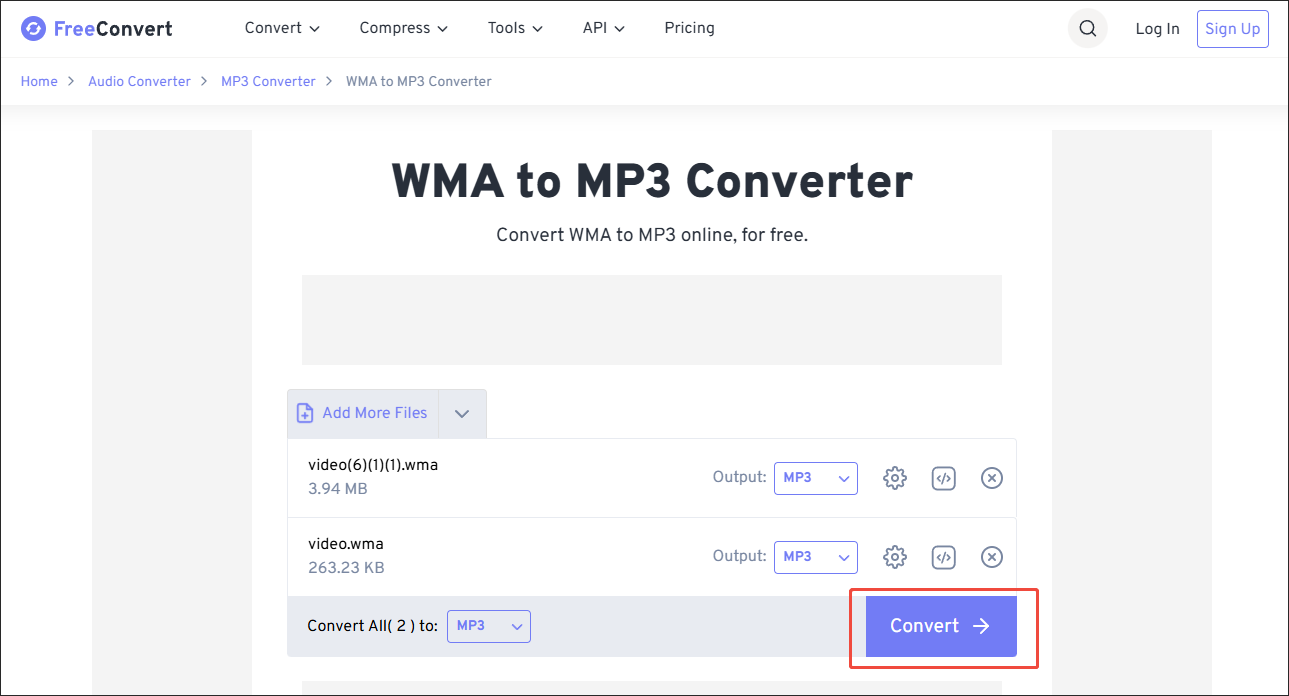The image size is (1289, 696).
Task: Go to the Pricing page
Action: (x=689, y=28)
